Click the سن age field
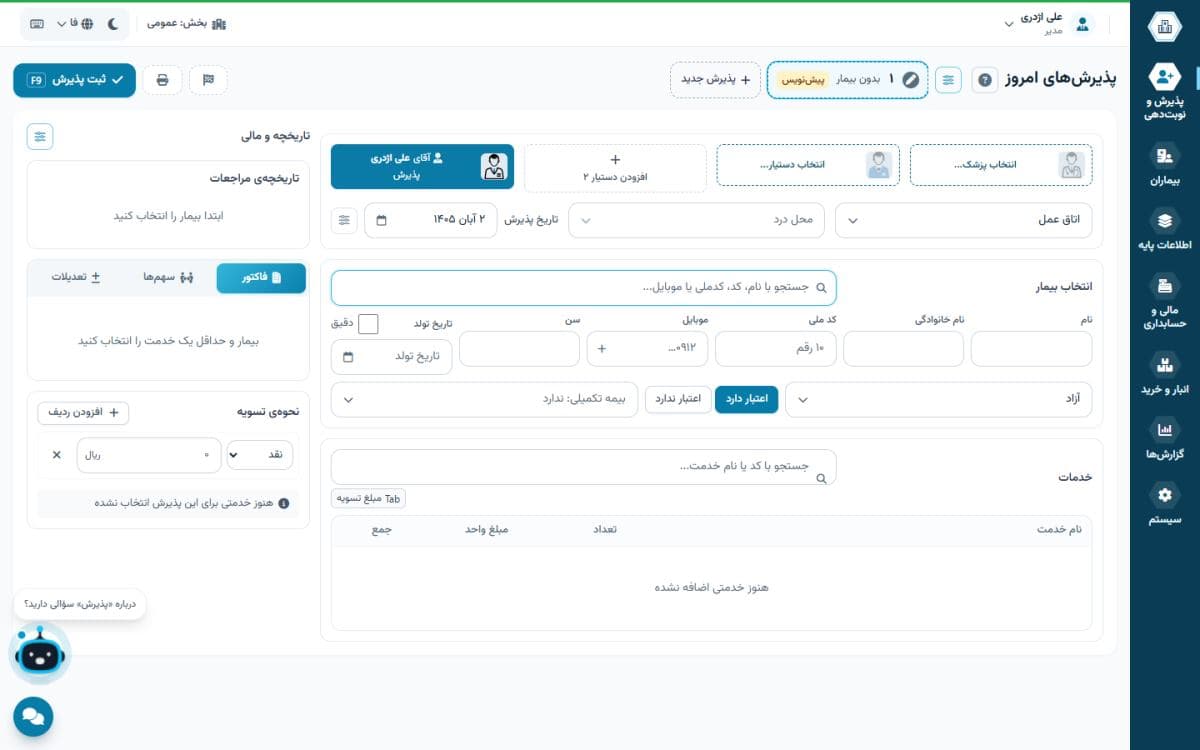1200x750 pixels. tap(520, 349)
